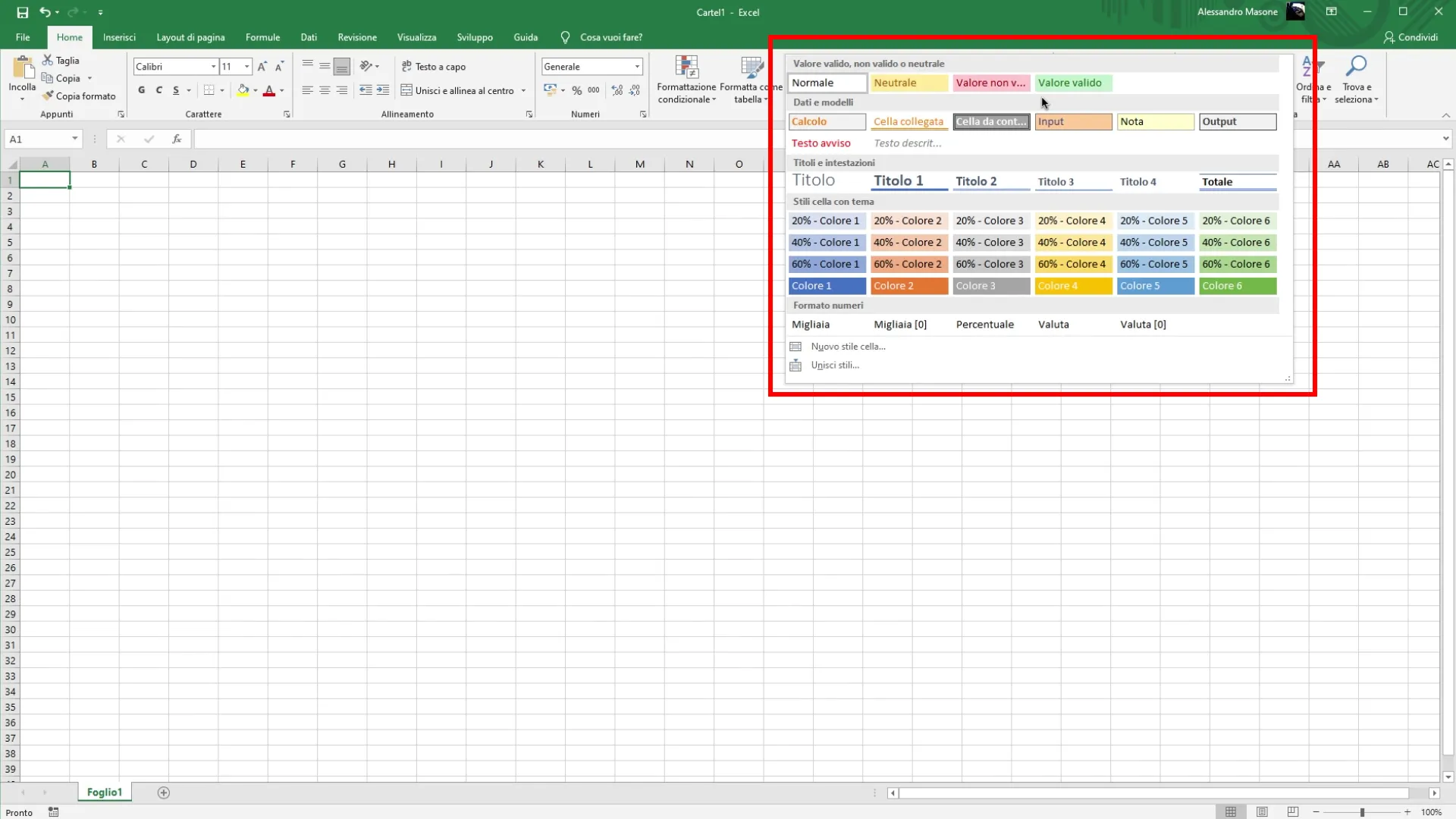Click the add new sheet plus icon

coord(163,792)
